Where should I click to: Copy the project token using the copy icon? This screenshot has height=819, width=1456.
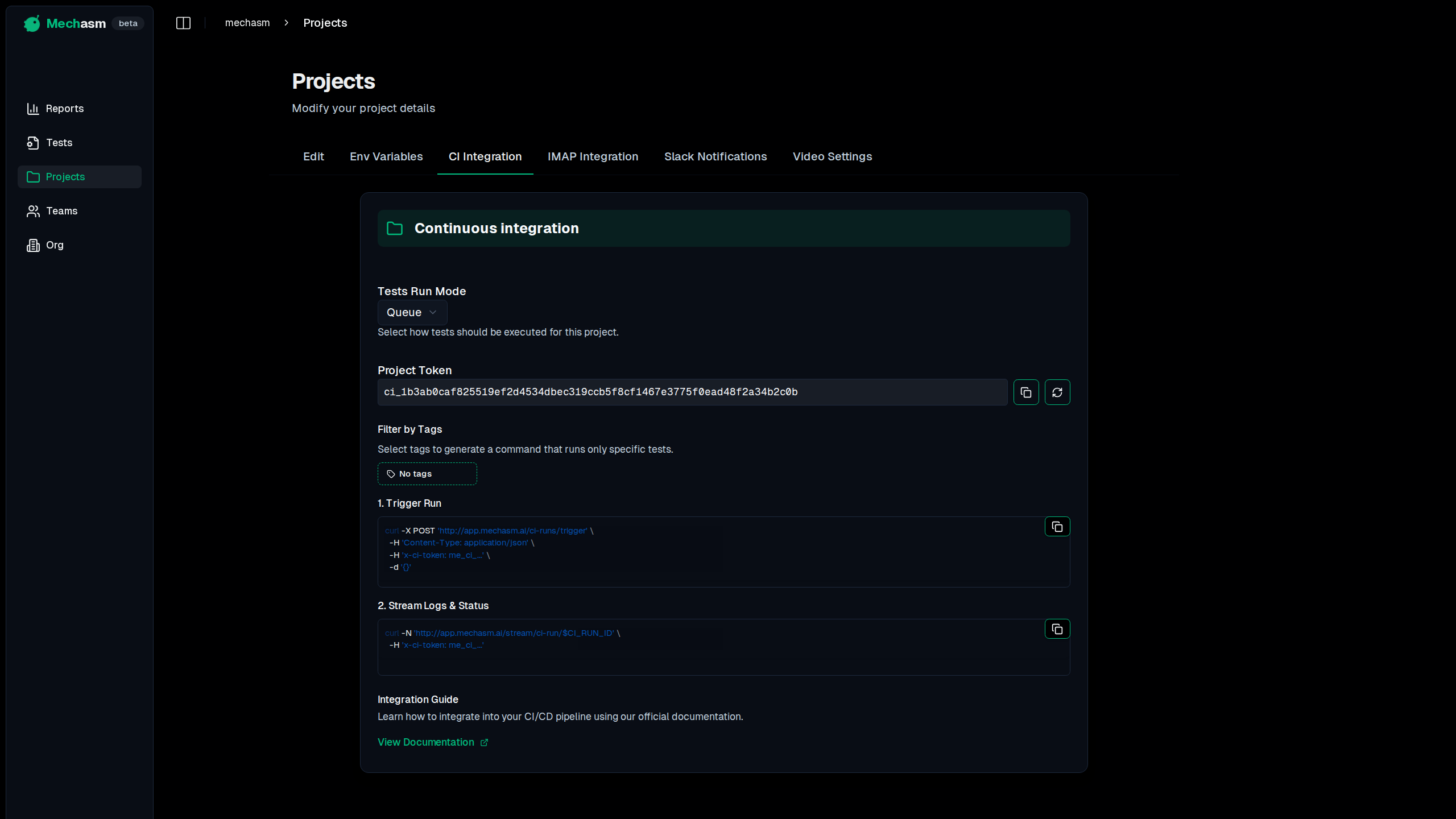[1025, 392]
